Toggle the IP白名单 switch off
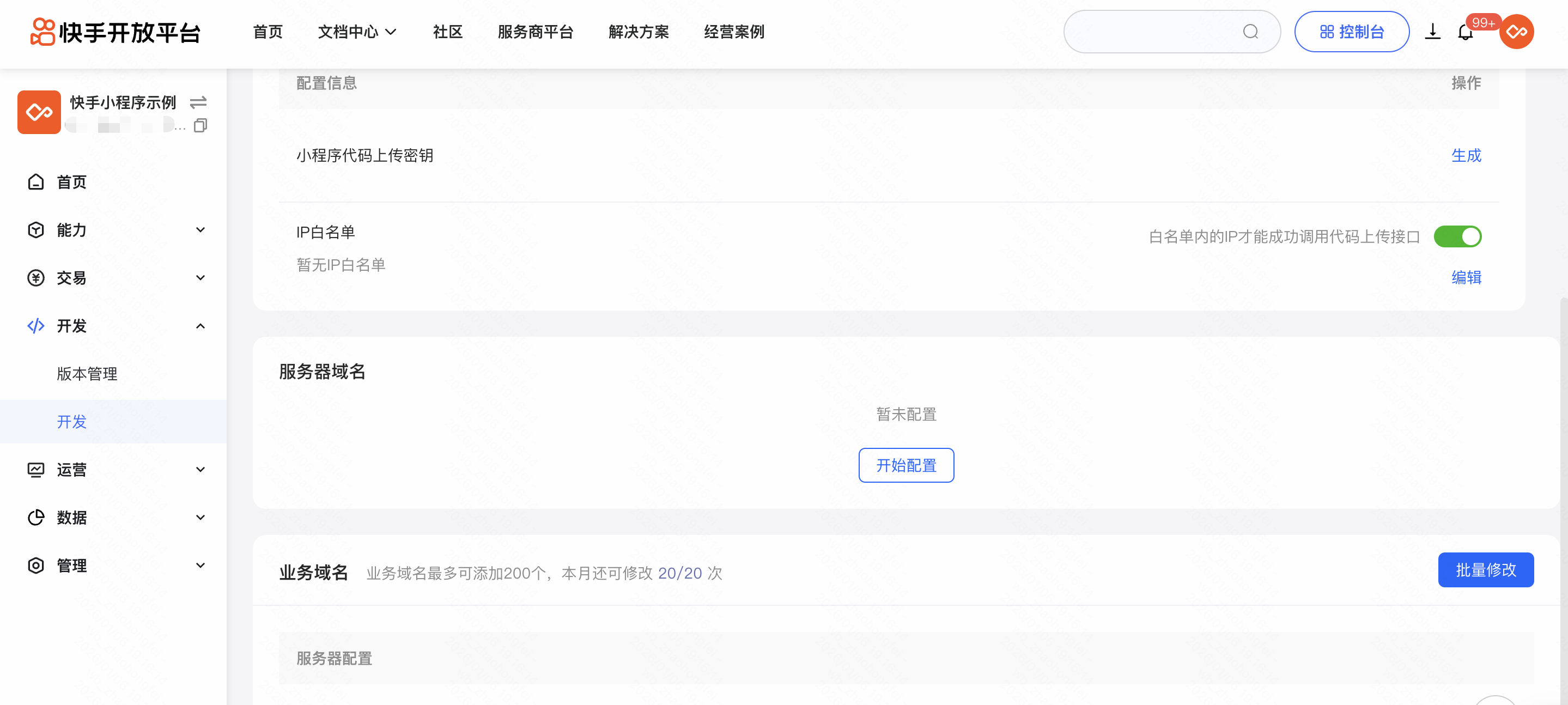 [1457, 236]
